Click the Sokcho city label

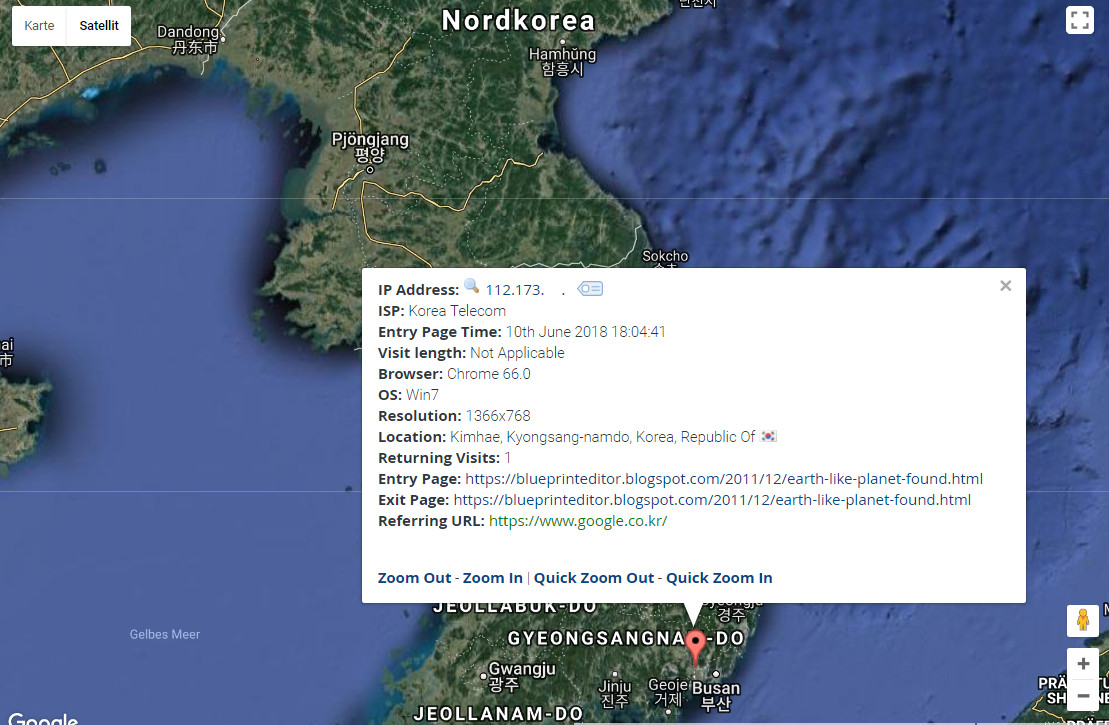(665, 258)
